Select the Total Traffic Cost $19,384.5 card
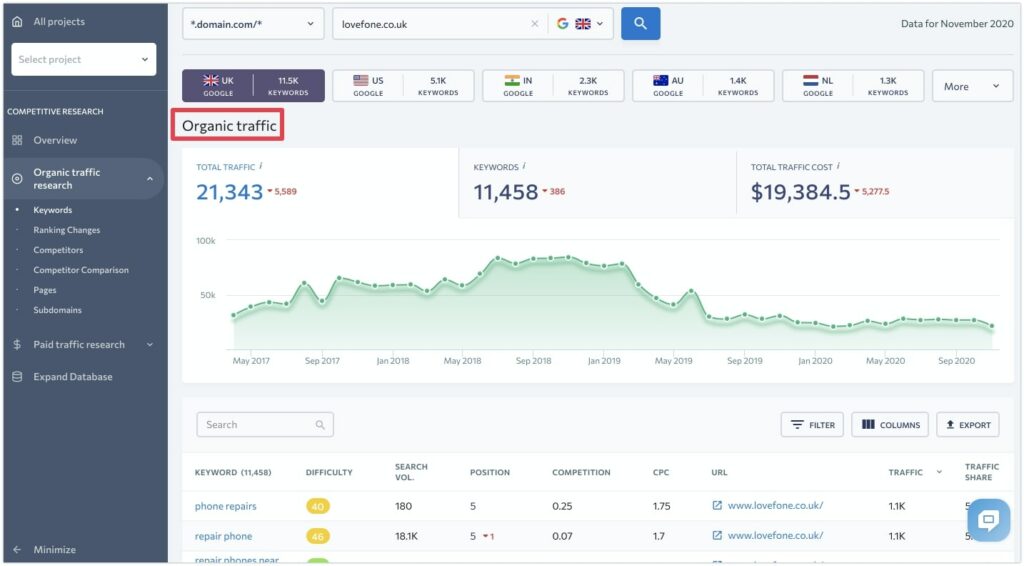Image resolution: width=1024 pixels, height=566 pixels. pyautogui.click(x=875, y=182)
